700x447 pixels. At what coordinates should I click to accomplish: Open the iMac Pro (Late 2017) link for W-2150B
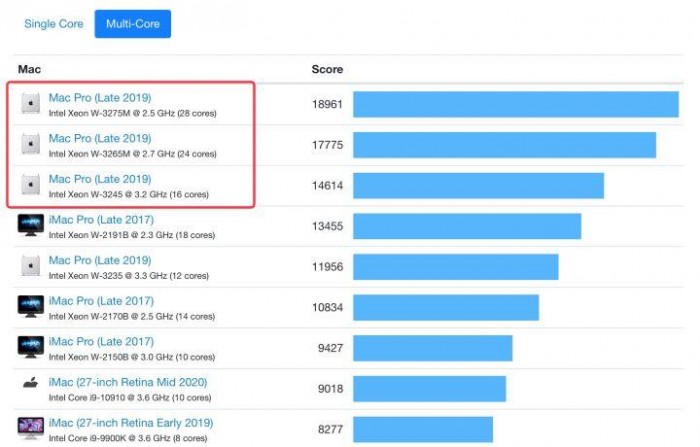click(x=101, y=341)
